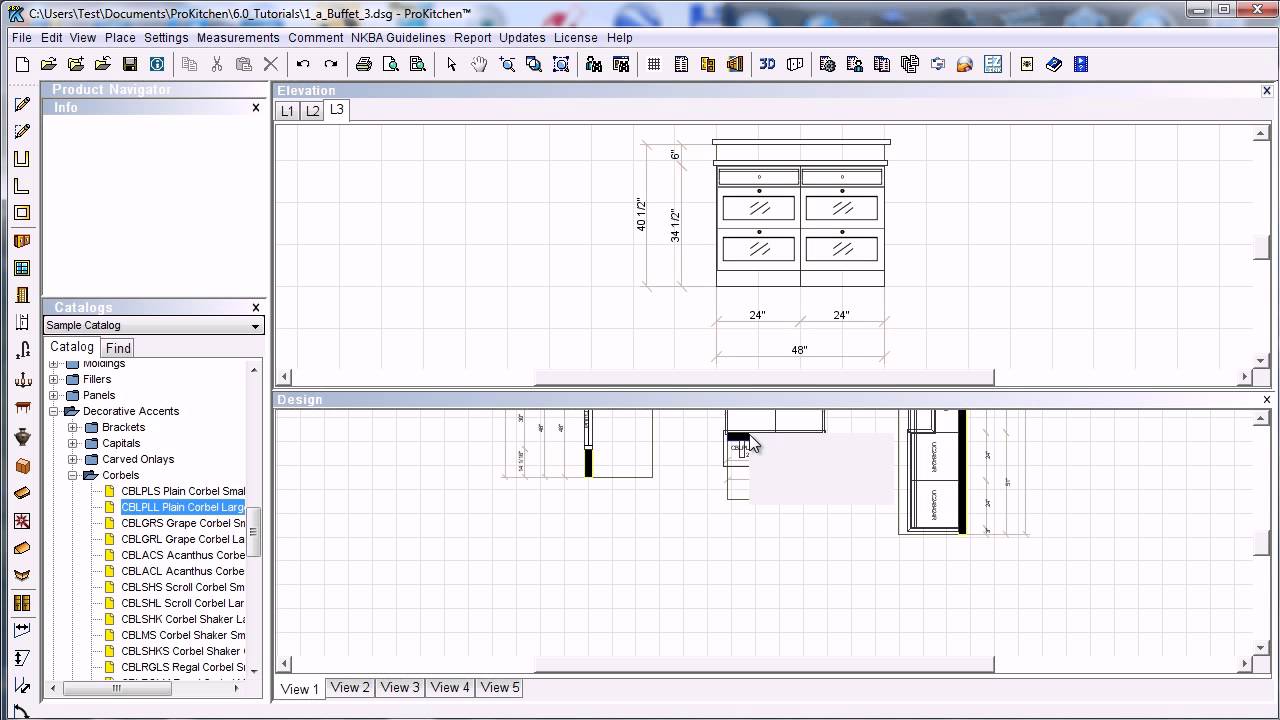Select CBLSHK Corbel Shaker item
The height and width of the screenshot is (720, 1280).
(183, 619)
